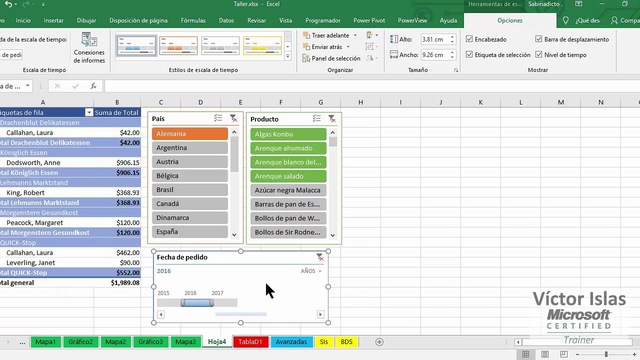Image resolution: width=640 pixels, height=360 pixels.
Task: Open the Fórmulas ribbon tab
Action: pos(193,20)
